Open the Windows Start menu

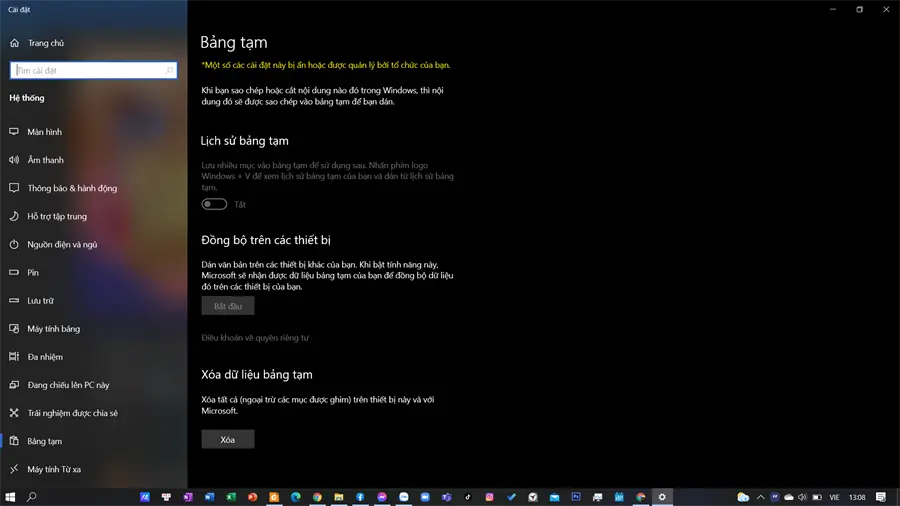click(x=10, y=497)
